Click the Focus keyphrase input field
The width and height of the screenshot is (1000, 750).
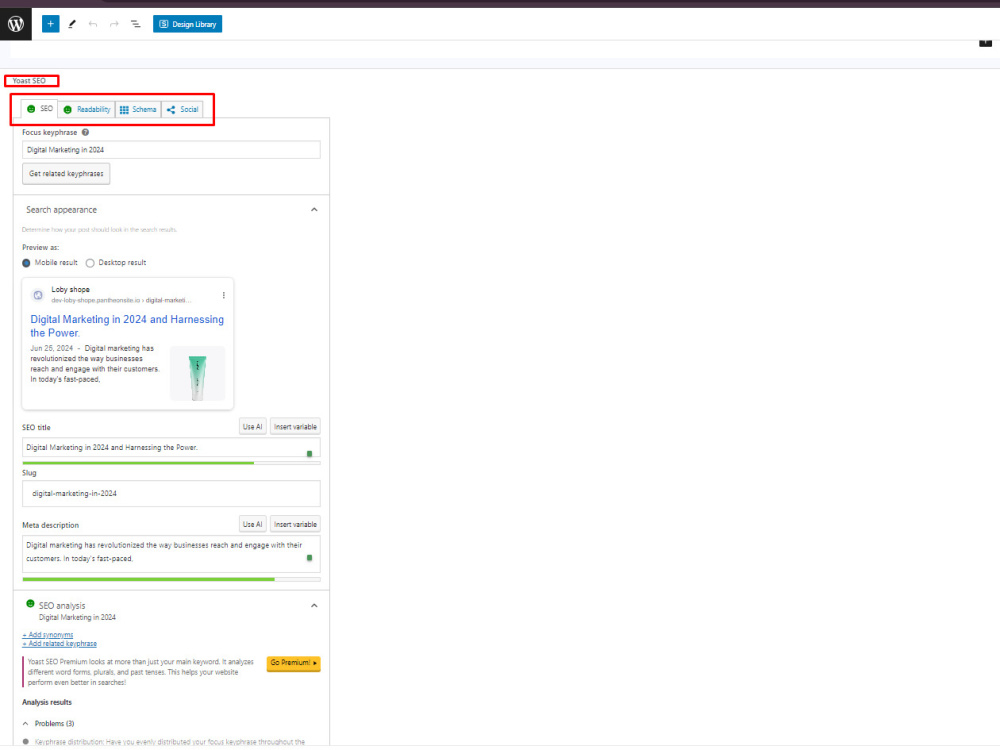[x=171, y=150]
